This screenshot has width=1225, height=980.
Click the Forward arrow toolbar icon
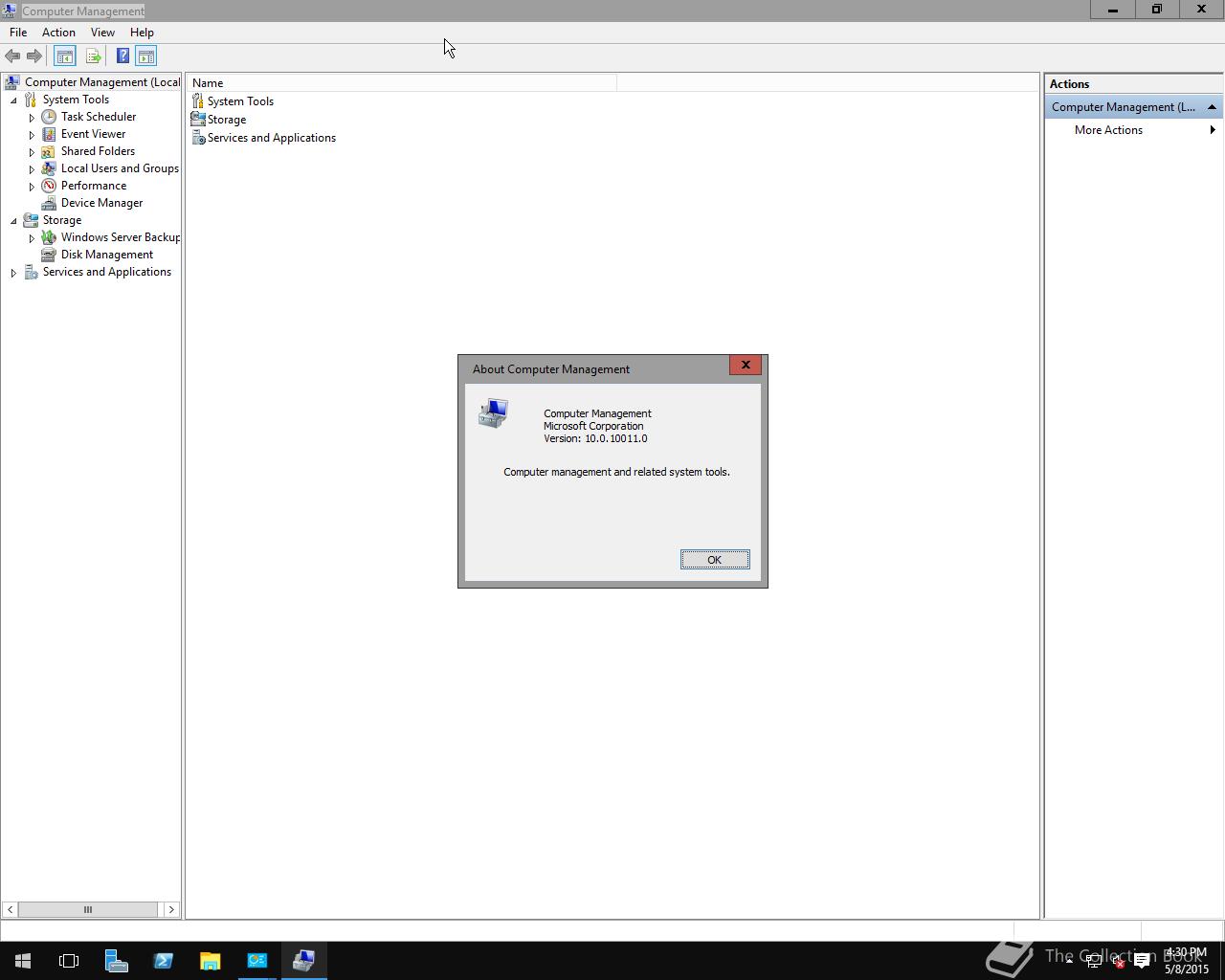click(x=34, y=56)
